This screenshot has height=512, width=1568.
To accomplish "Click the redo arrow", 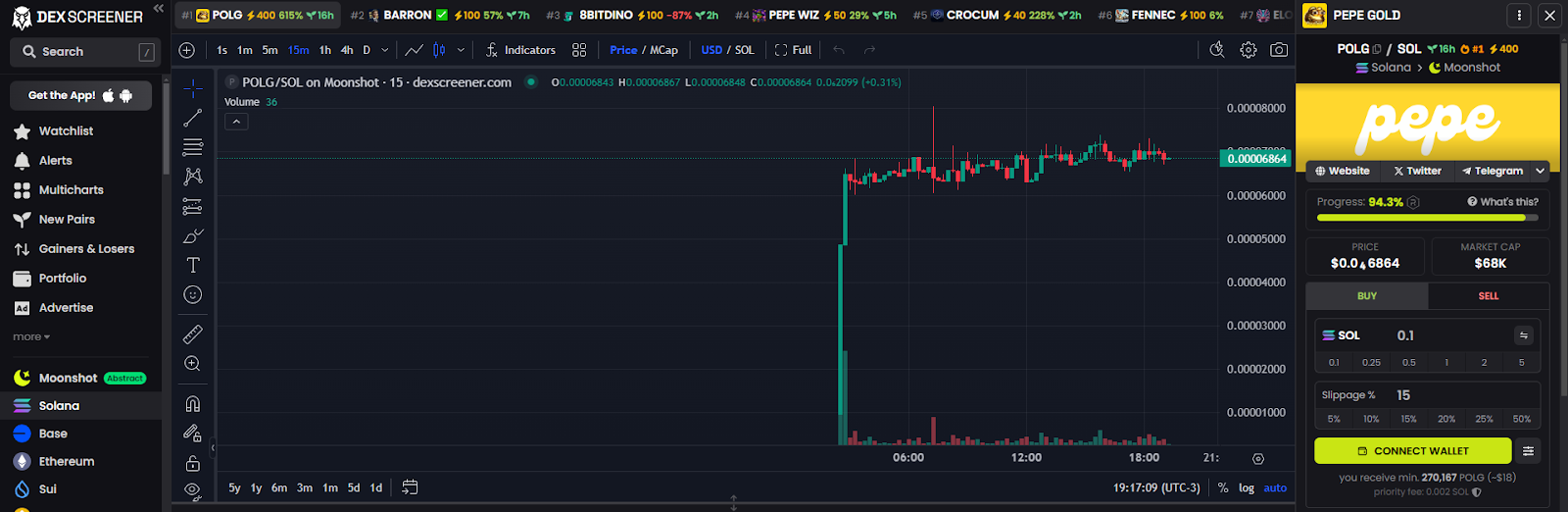I will click(x=870, y=50).
